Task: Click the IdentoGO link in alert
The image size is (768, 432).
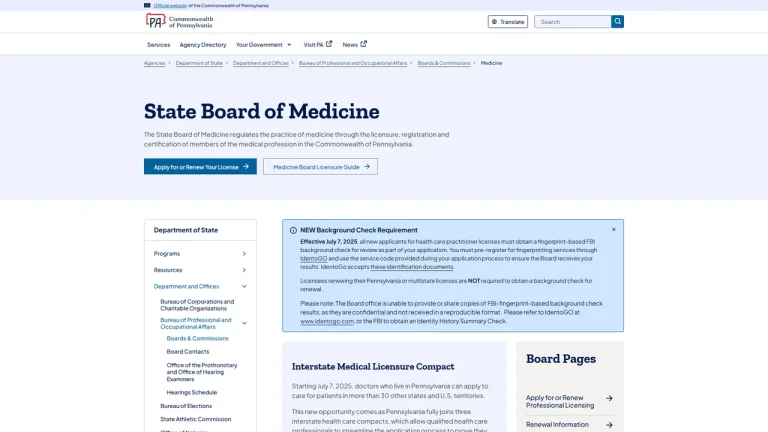Action: [313, 259]
